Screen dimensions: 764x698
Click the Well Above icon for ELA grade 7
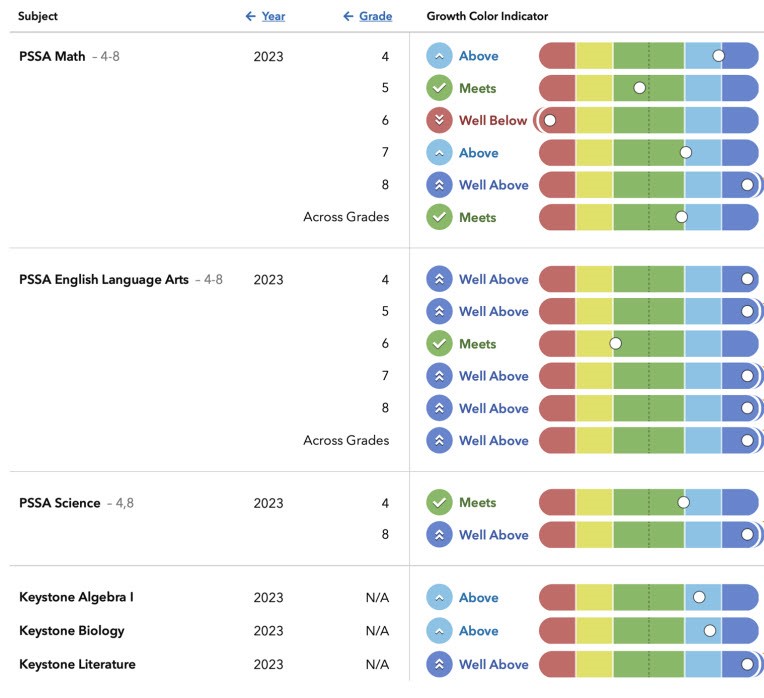pos(439,376)
